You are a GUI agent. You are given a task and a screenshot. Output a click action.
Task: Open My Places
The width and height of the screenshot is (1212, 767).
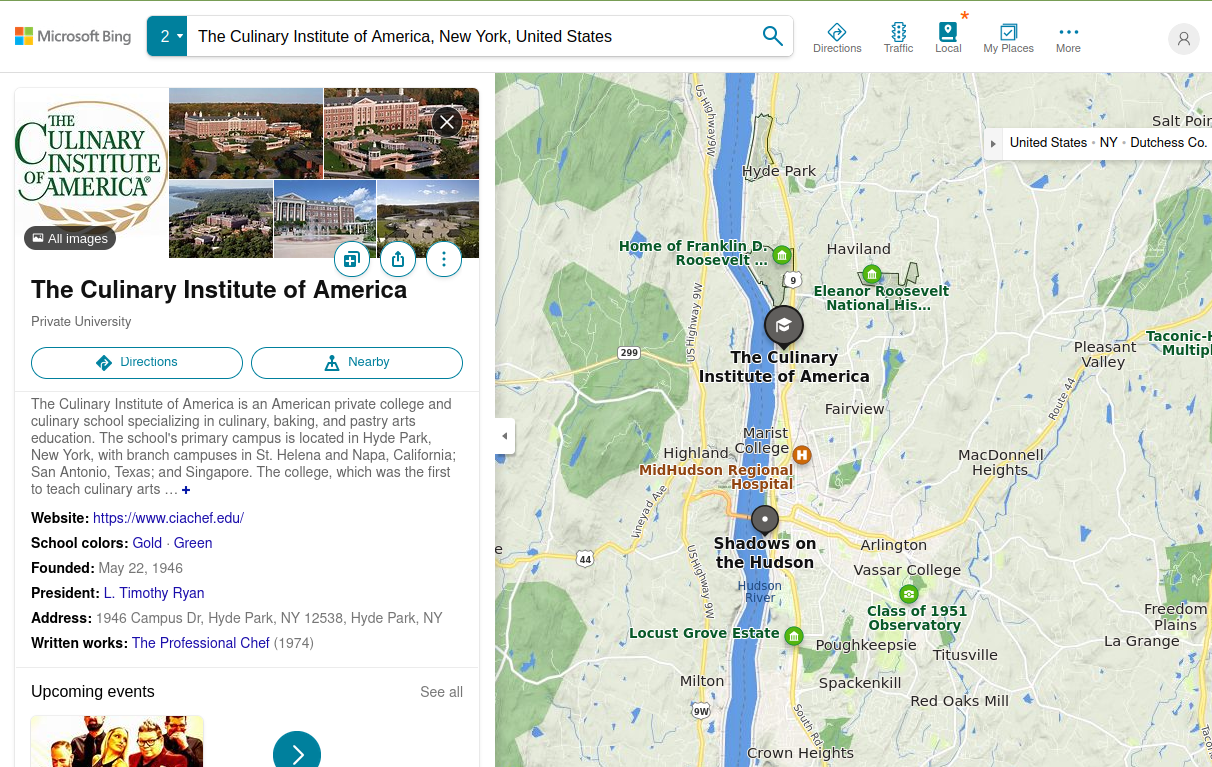click(x=1008, y=38)
